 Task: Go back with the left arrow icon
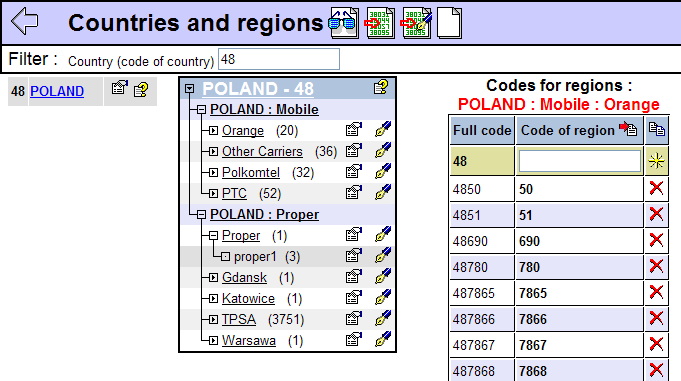point(25,21)
